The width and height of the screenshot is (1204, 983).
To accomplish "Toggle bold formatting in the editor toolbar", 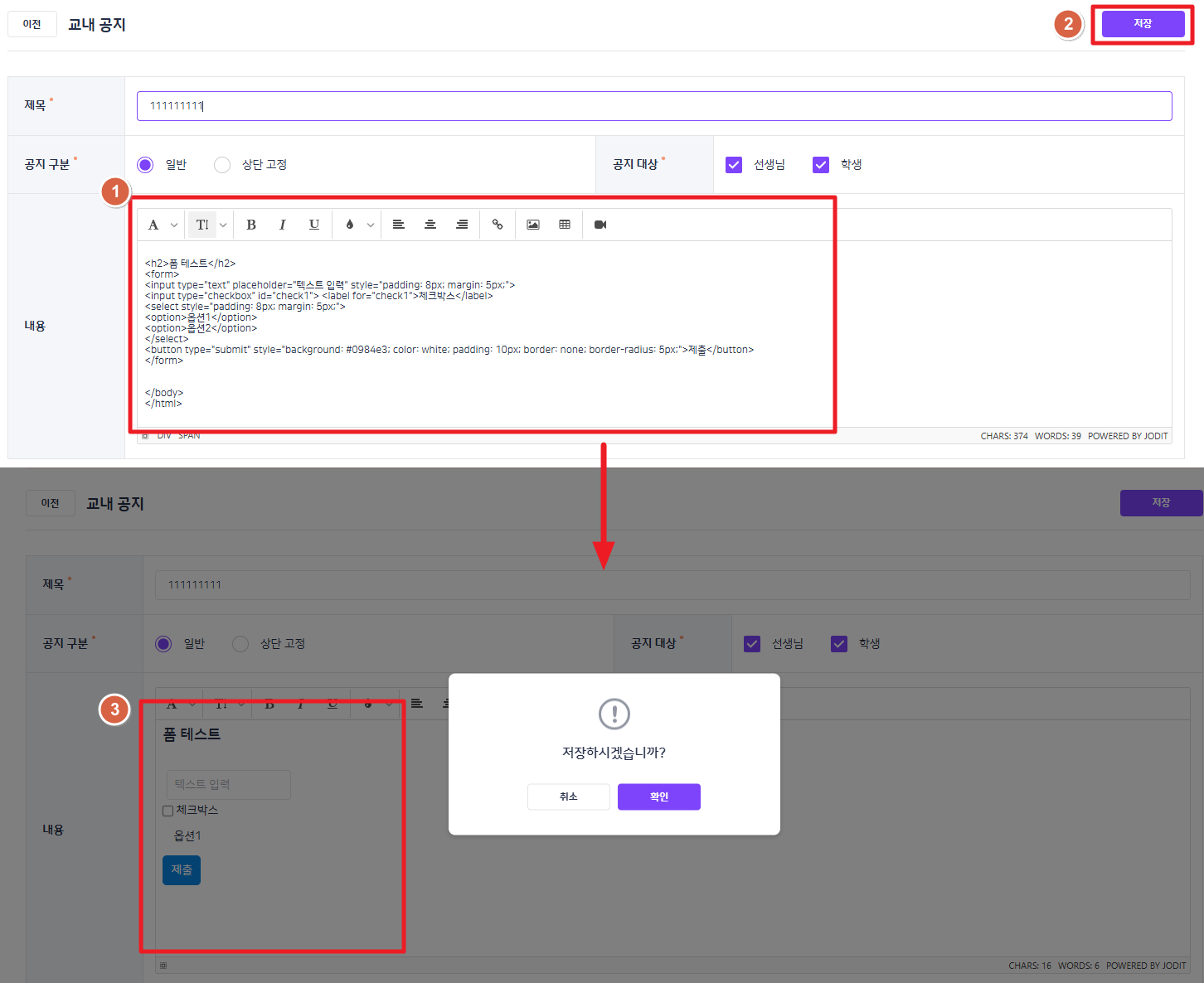I will click(251, 225).
